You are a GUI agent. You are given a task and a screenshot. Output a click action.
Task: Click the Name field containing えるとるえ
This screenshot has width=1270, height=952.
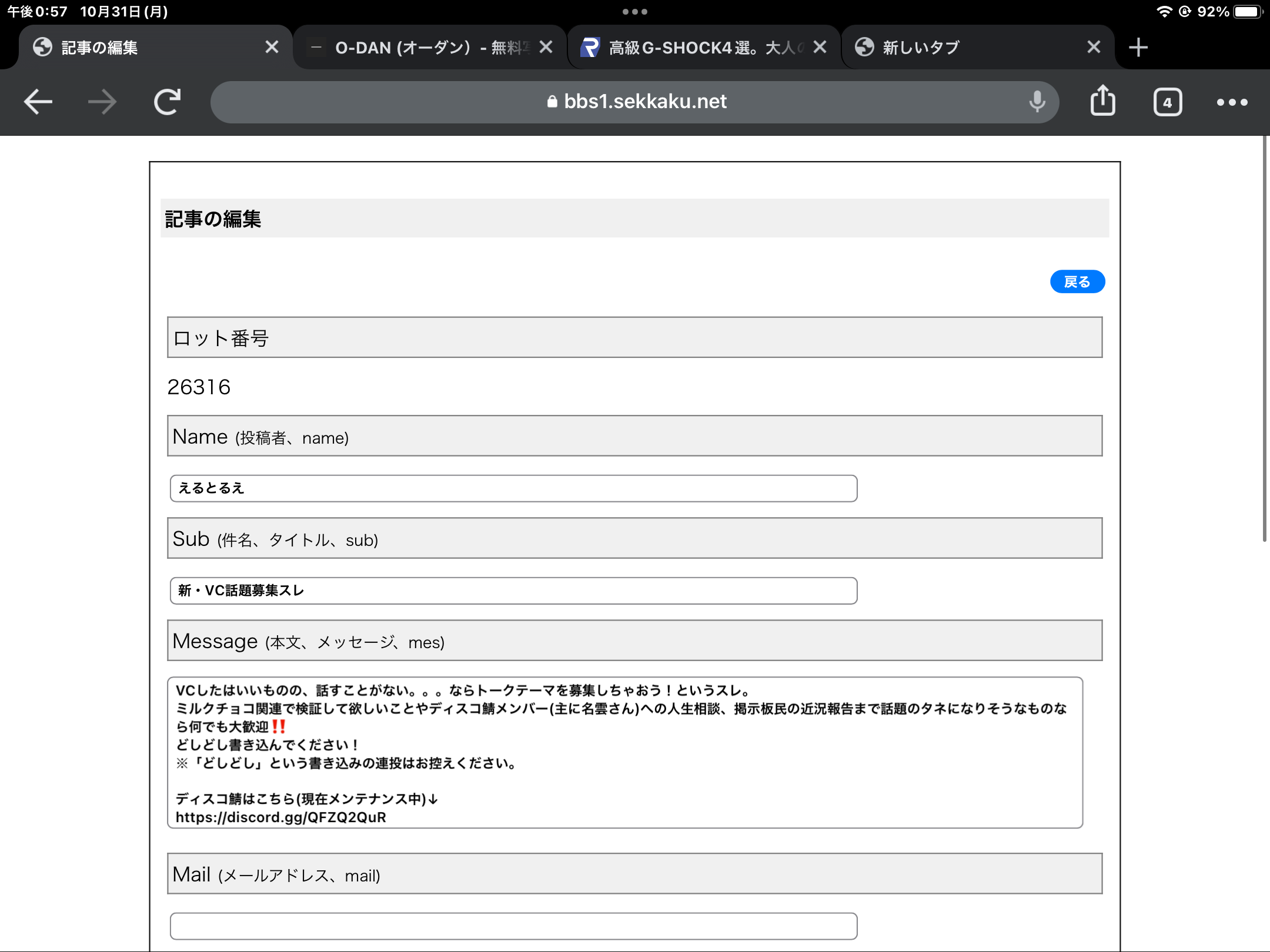(x=513, y=488)
